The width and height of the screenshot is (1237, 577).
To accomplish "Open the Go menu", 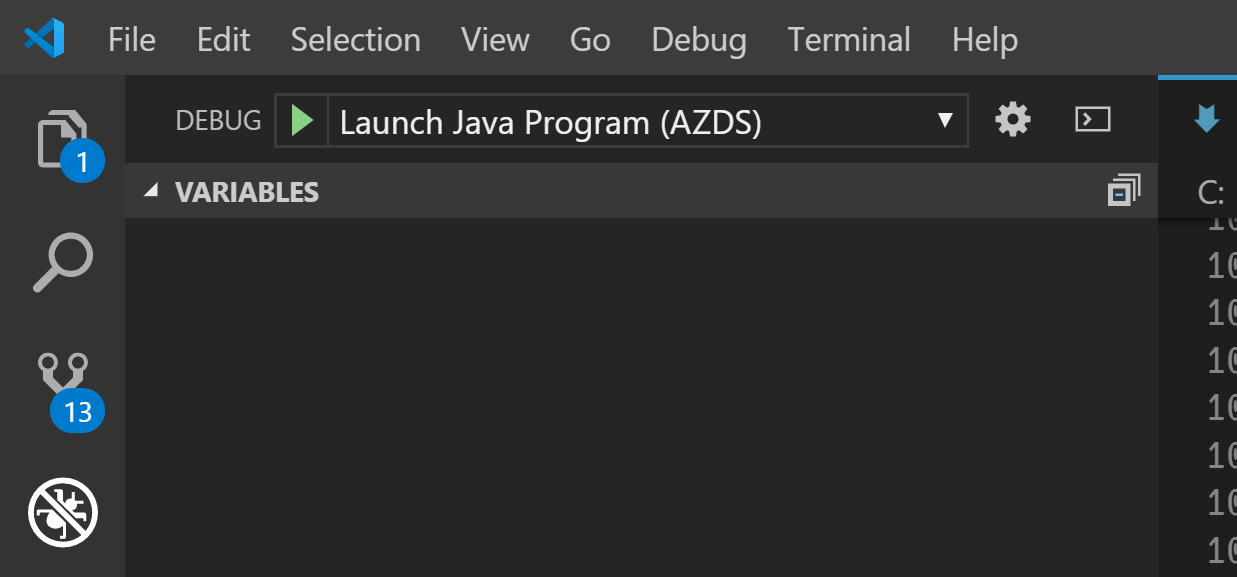I will click(x=590, y=40).
